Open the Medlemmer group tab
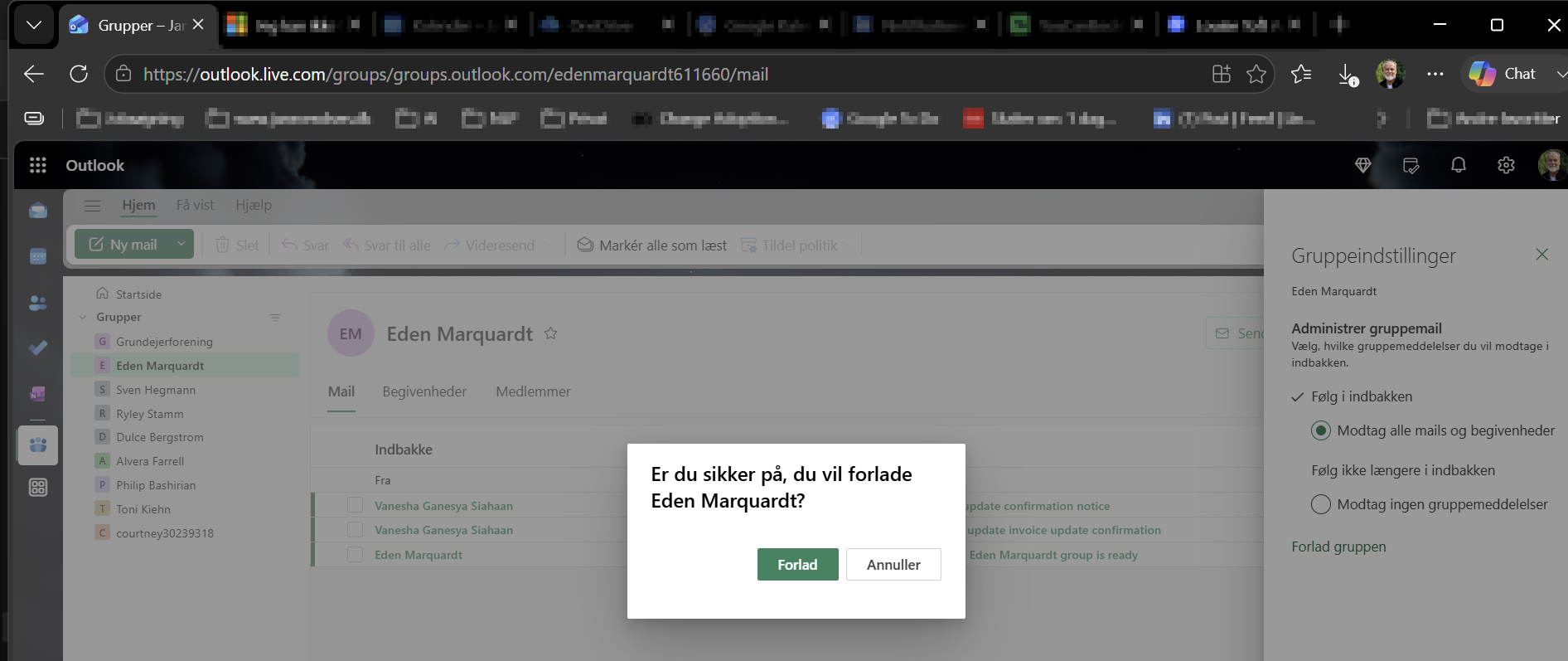The image size is (1568, 661). pos(533,391)
